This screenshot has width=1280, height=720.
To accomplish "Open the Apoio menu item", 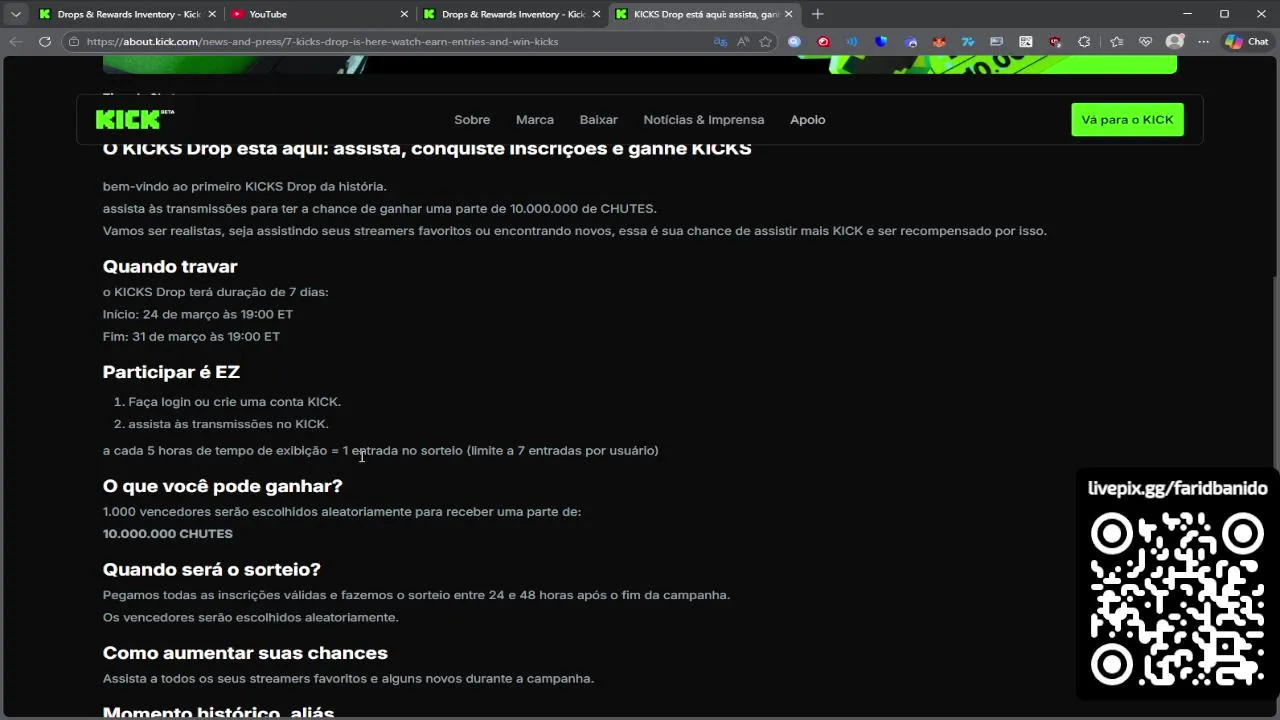I will [808, 120].
